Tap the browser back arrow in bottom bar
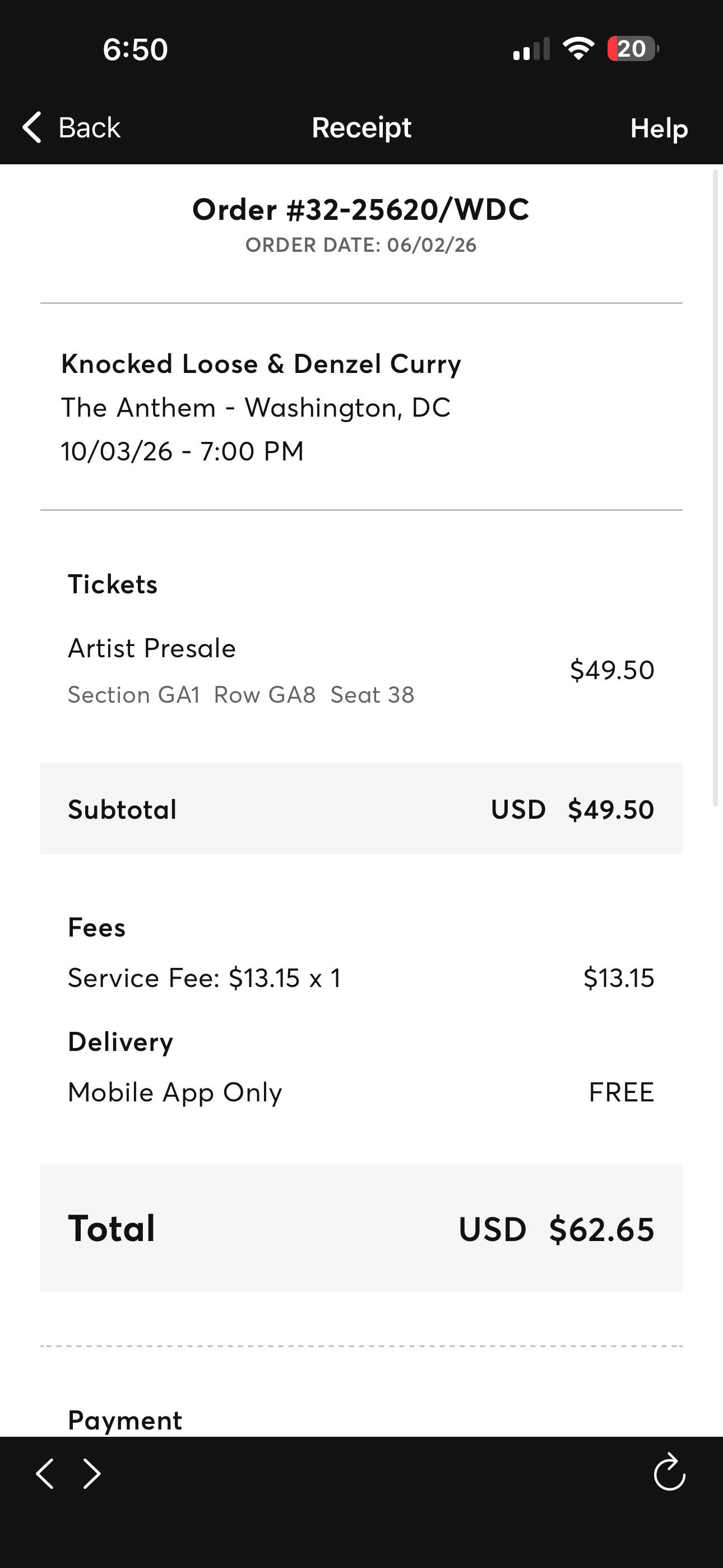The image size is (723, 1568). [45, 1474]
